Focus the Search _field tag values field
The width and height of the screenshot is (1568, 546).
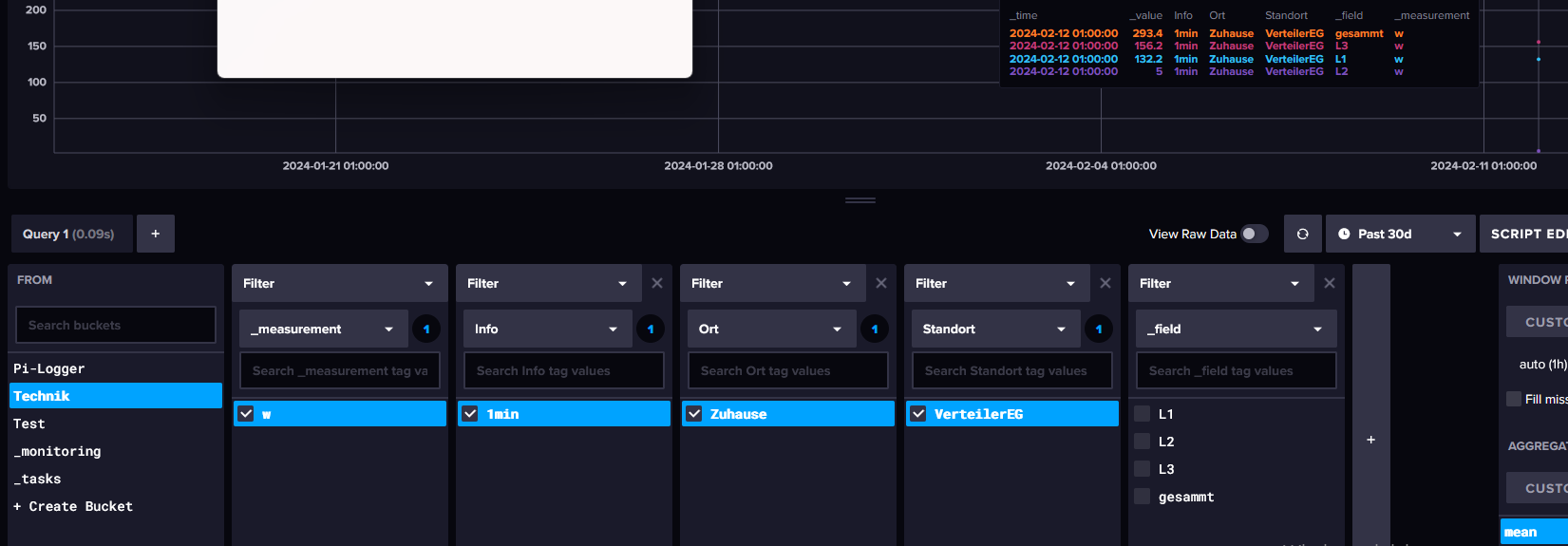click(1237, 370)
